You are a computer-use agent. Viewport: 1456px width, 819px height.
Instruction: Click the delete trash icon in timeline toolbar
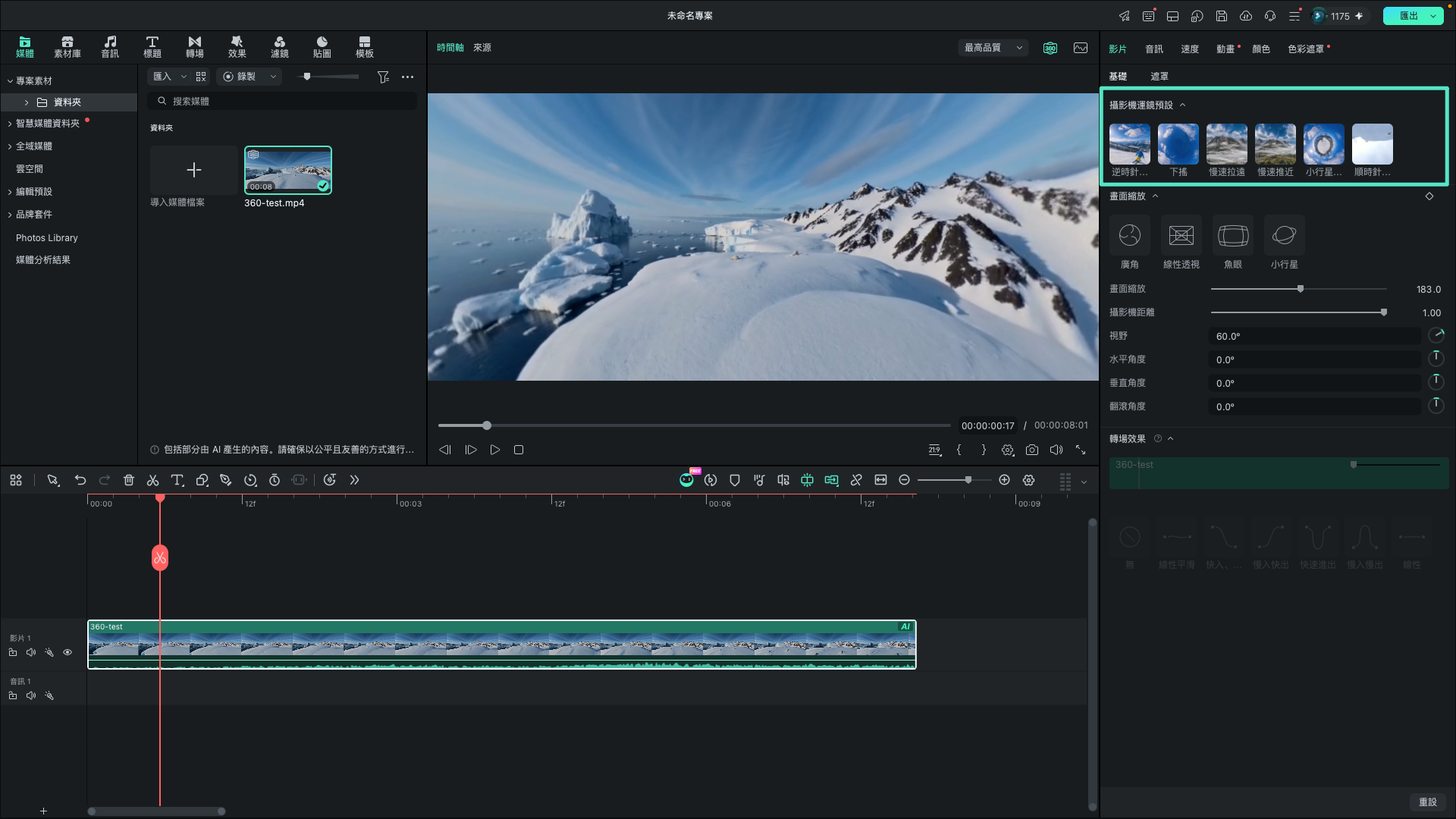(x=129, y=480)
